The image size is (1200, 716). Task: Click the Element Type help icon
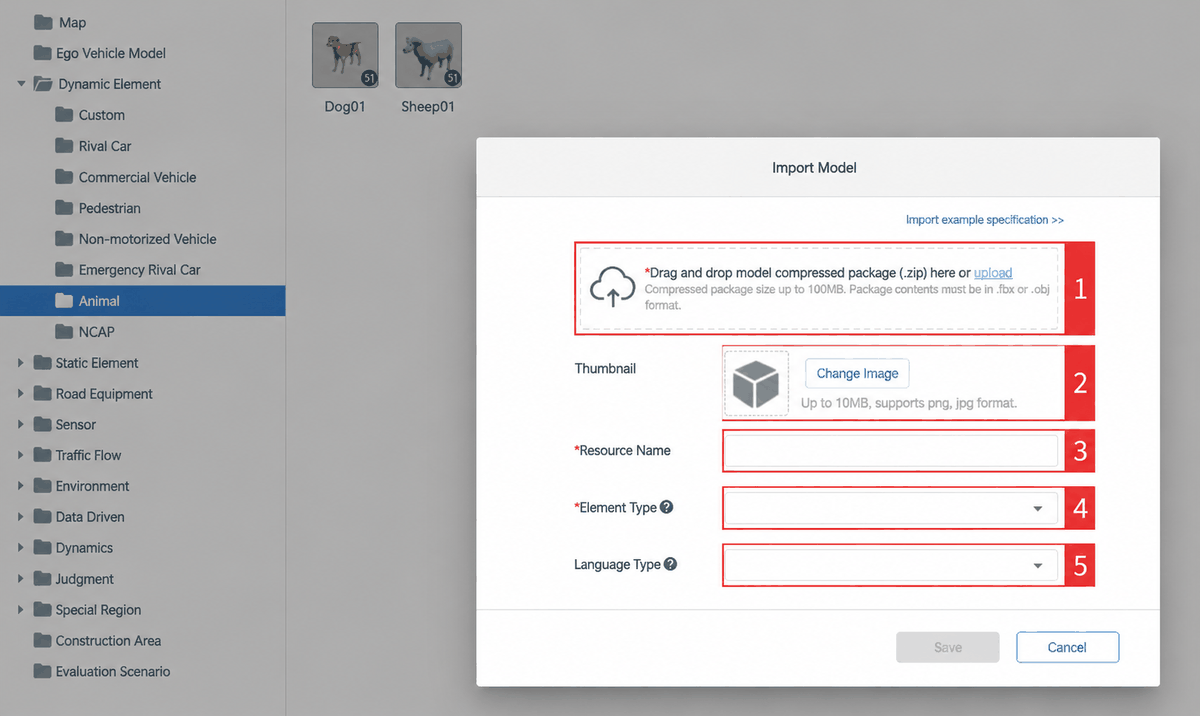[667, 507]
